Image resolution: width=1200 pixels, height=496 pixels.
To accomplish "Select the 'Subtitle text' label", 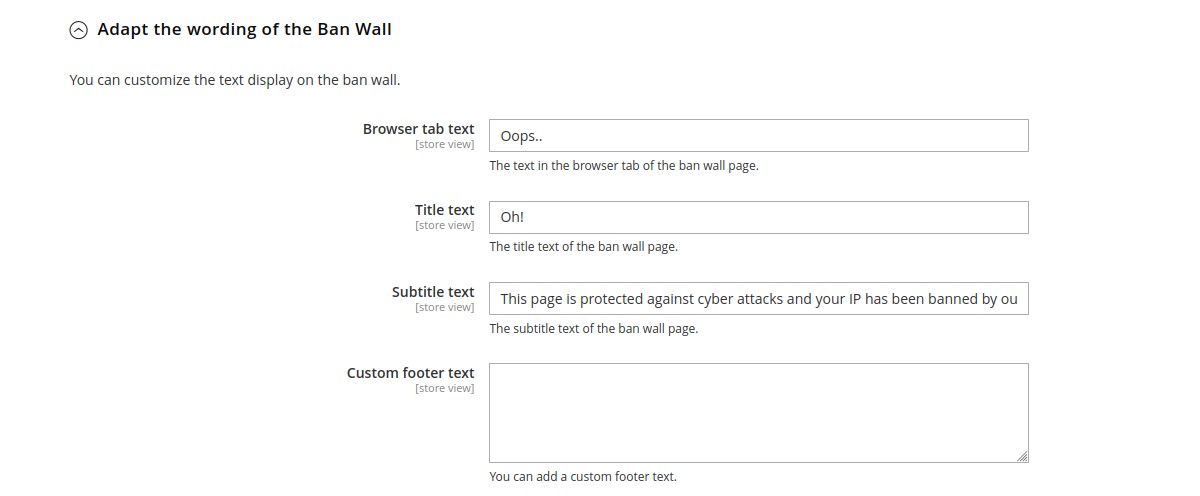I will [432, 292].
